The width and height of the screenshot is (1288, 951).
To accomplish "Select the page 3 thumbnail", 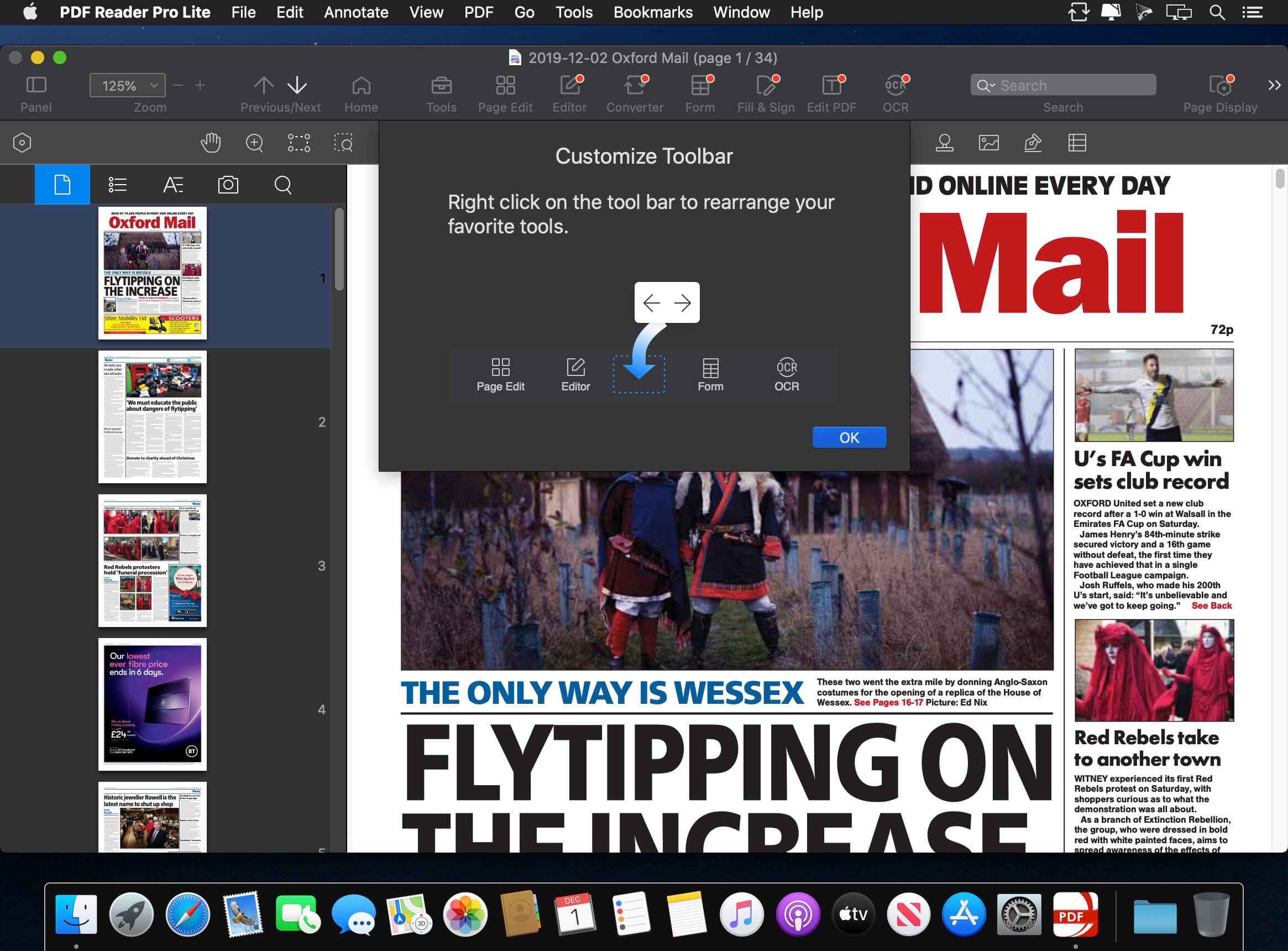I will coord(152,560).
